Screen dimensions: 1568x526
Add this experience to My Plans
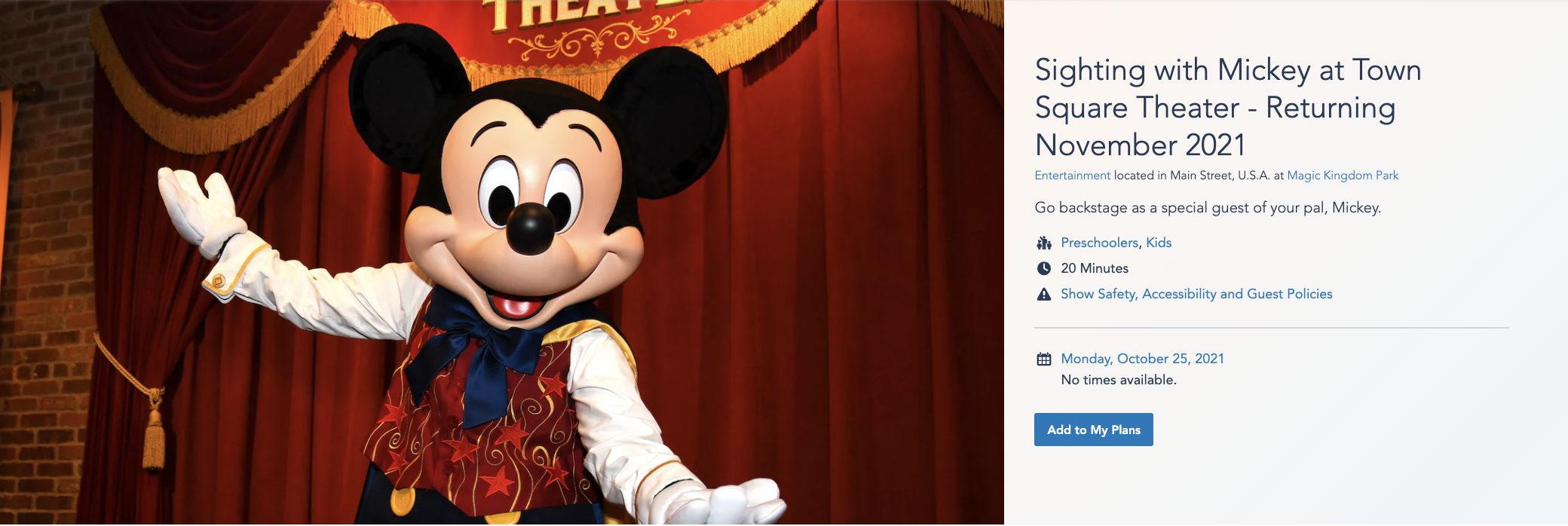click(1094, 430)
